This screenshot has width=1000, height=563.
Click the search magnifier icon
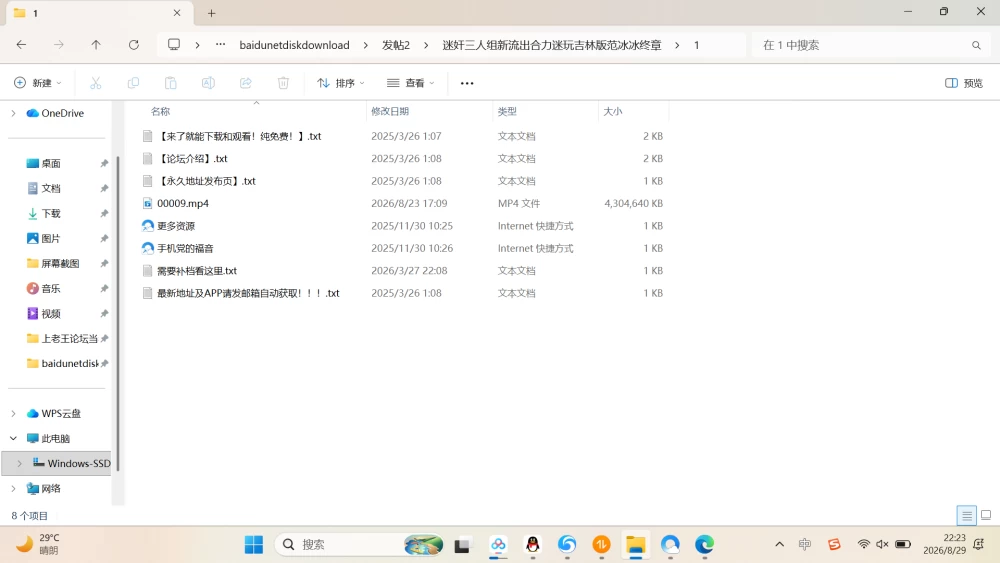pos(976,45)
